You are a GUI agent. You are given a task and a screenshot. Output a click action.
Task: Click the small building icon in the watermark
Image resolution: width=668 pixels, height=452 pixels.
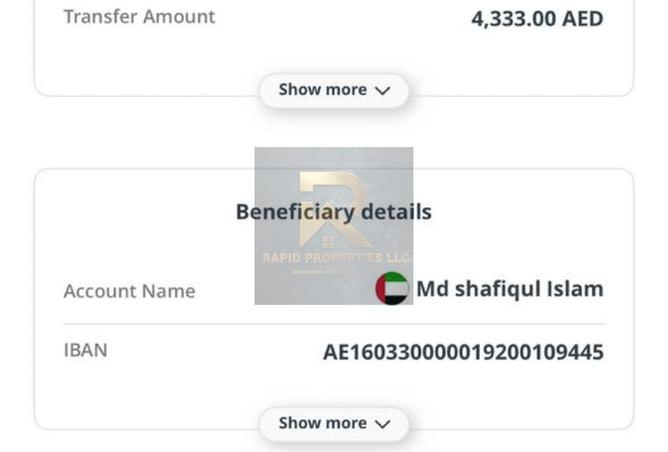pyautogui.click(x=330, y=241)
